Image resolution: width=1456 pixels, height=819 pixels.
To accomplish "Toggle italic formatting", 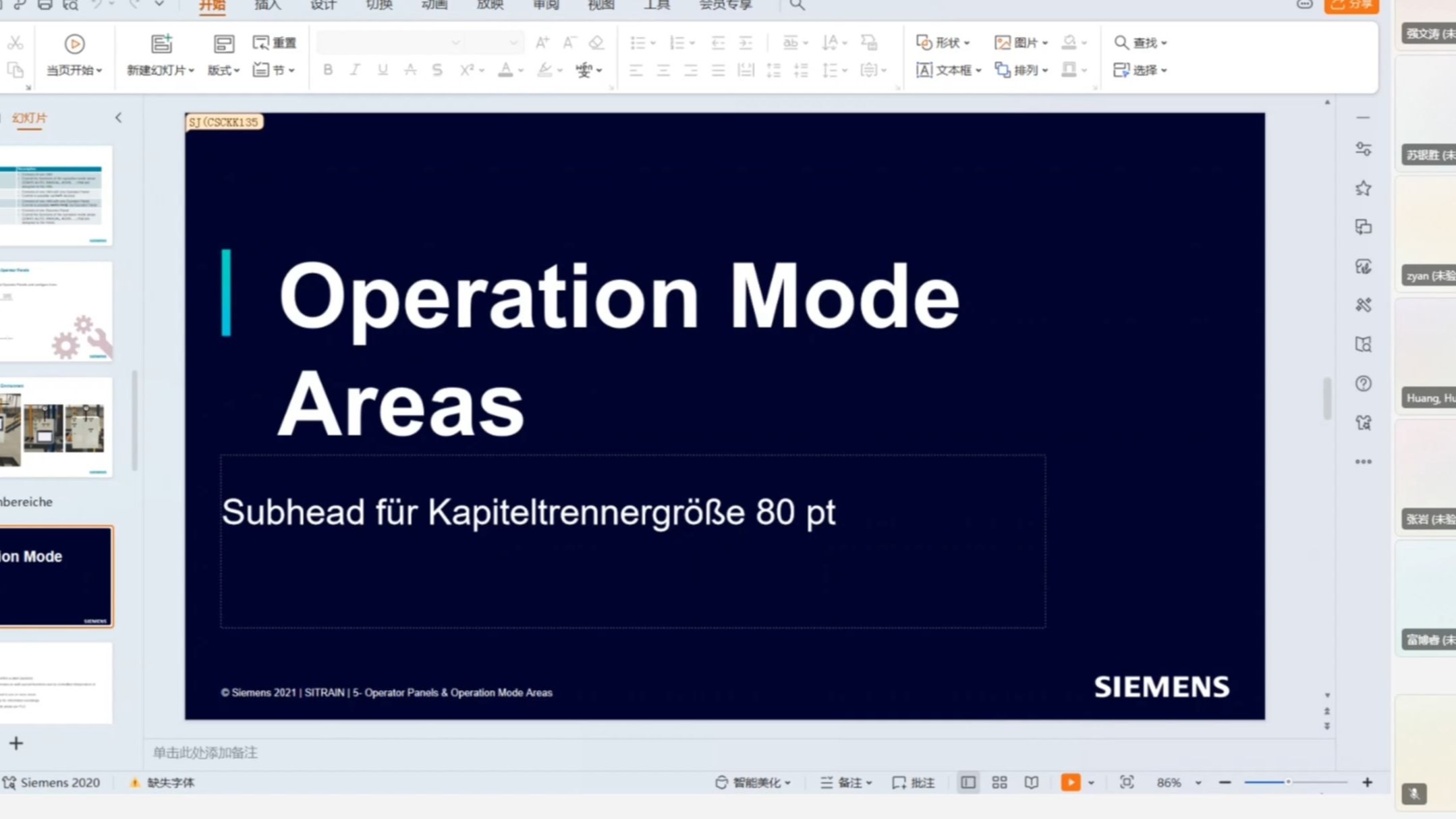I will click(355, 70).
